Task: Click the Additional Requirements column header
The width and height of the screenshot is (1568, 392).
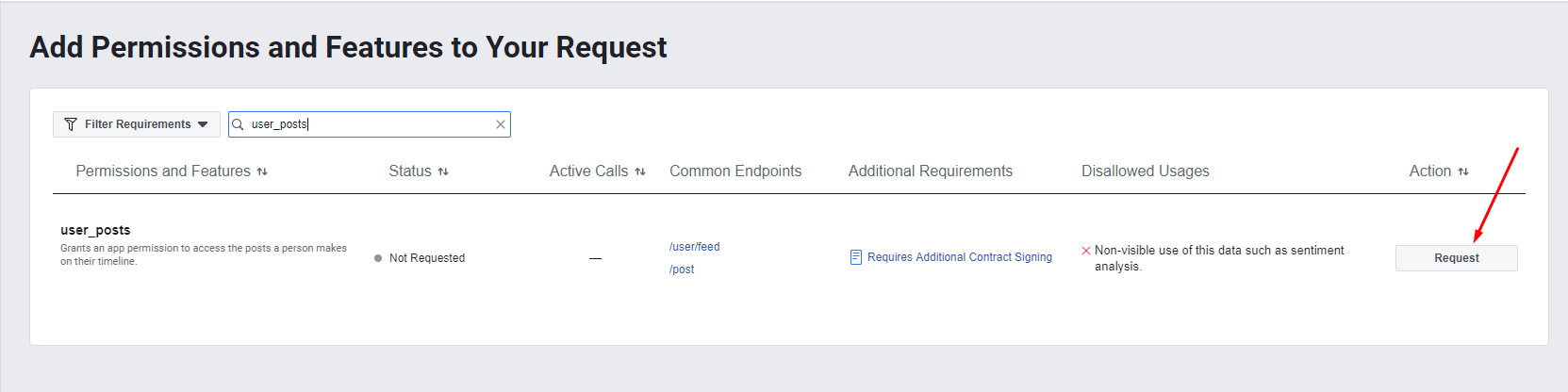Action: 931,171
